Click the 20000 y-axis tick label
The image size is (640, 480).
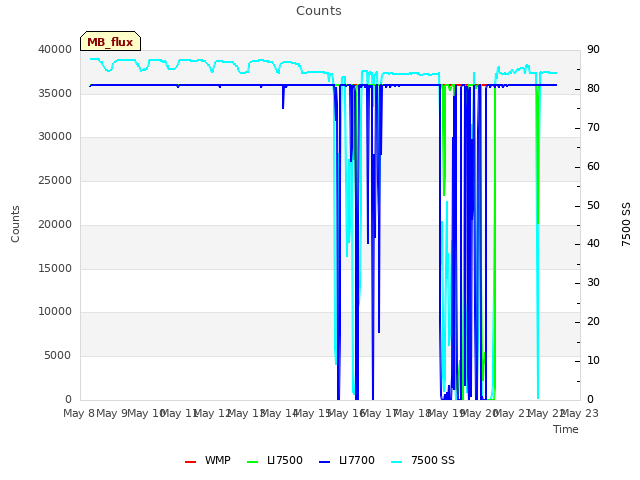click(x=55, y=224)
